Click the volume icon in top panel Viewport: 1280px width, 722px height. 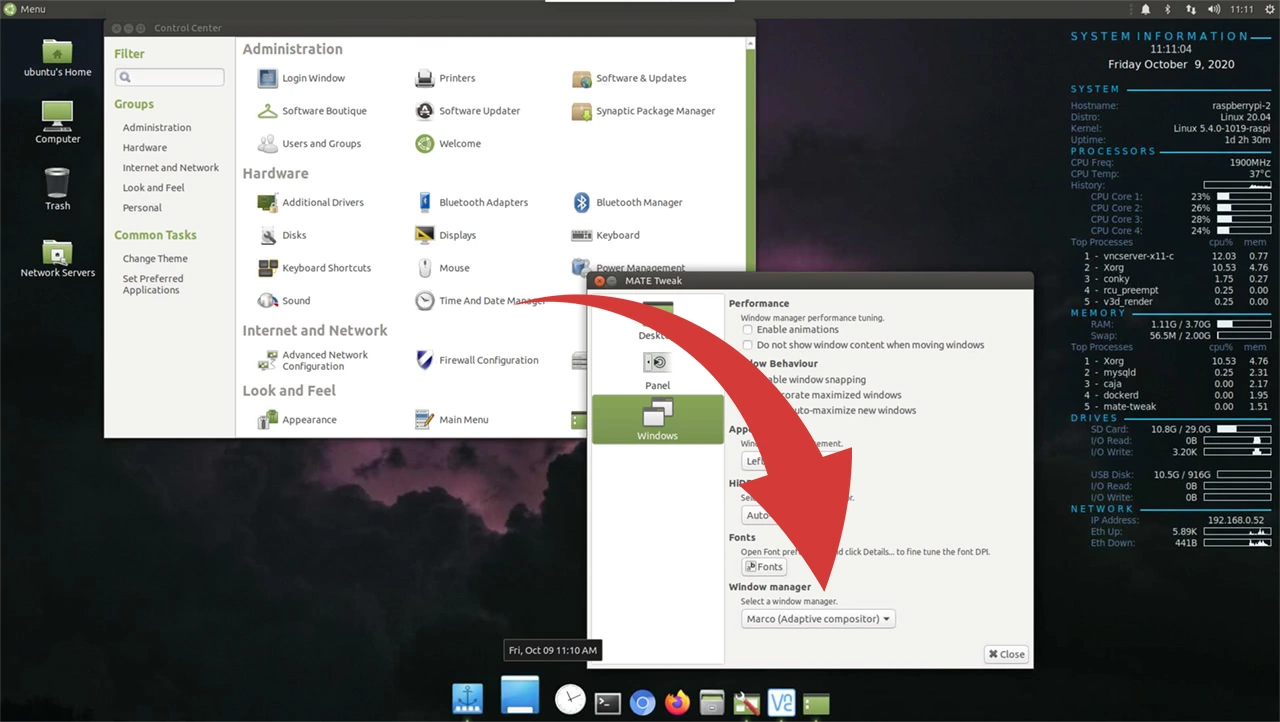point(1213,9)
